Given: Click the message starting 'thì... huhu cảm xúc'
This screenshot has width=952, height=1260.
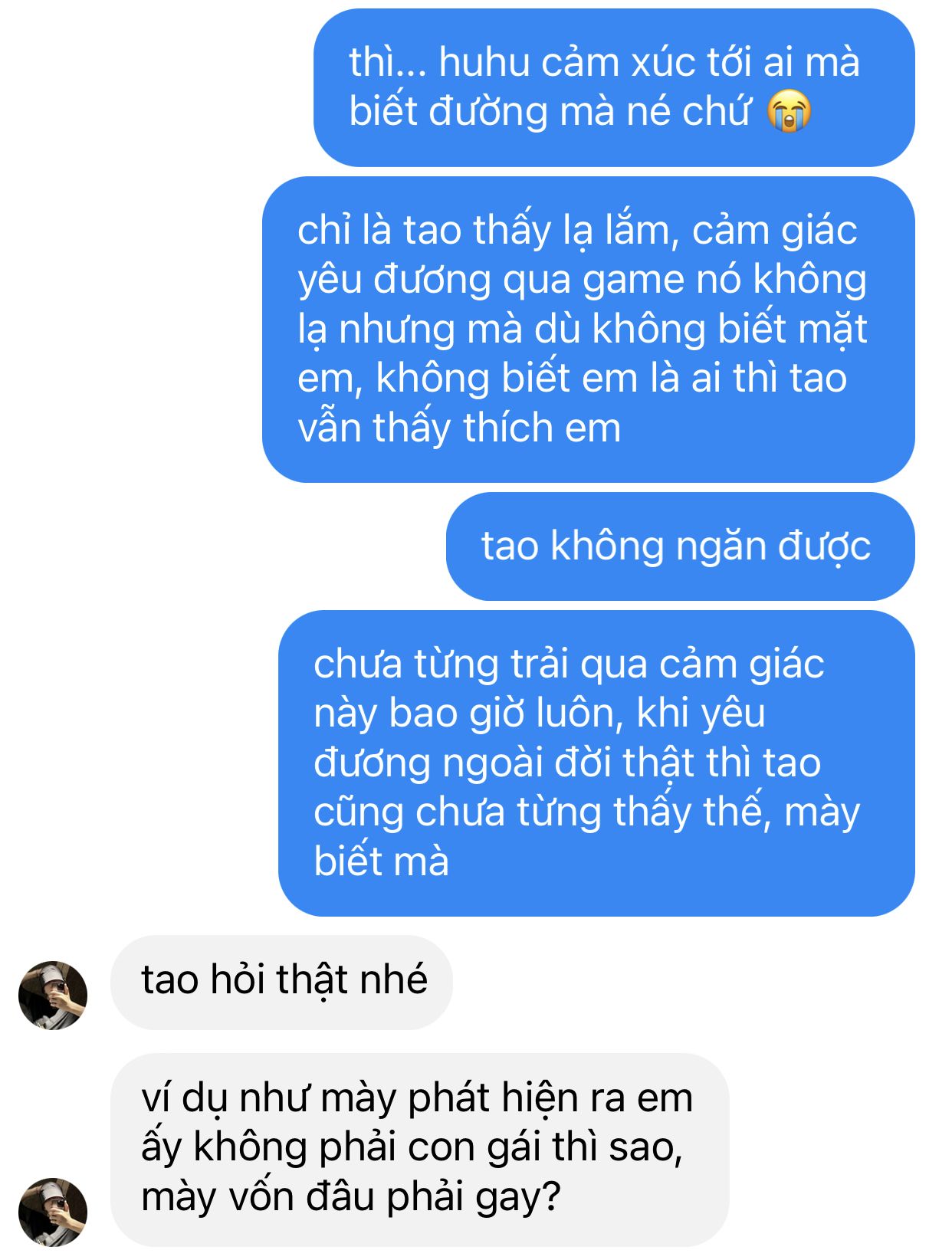Looking at the screenshot, I should [614, 87].
